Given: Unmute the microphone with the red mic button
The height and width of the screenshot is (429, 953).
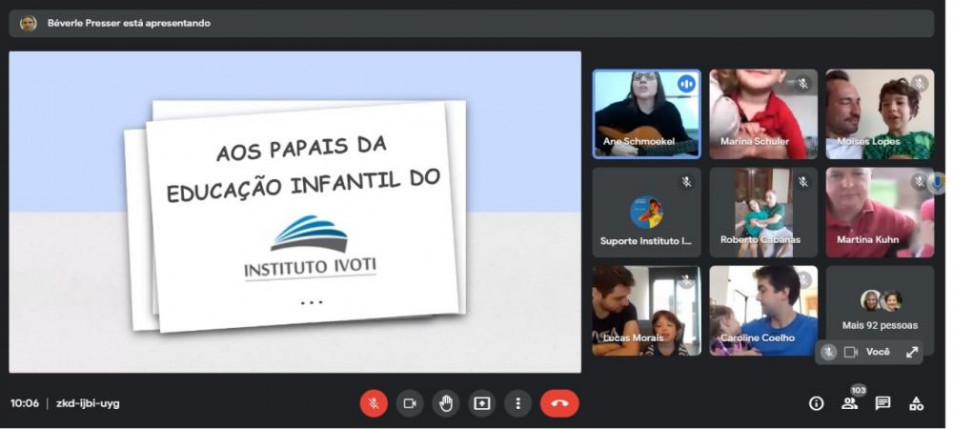Looking at the screenshot, I should pos(373,403).
